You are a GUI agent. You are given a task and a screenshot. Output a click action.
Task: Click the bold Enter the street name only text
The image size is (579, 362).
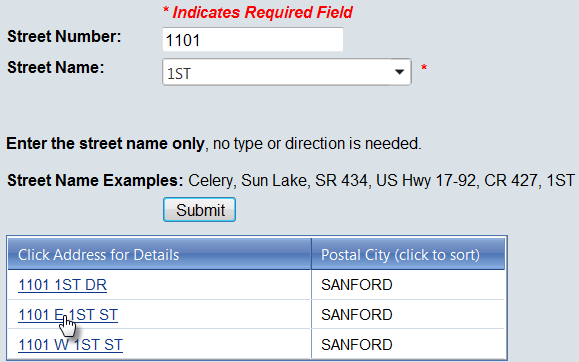(105, 143)
